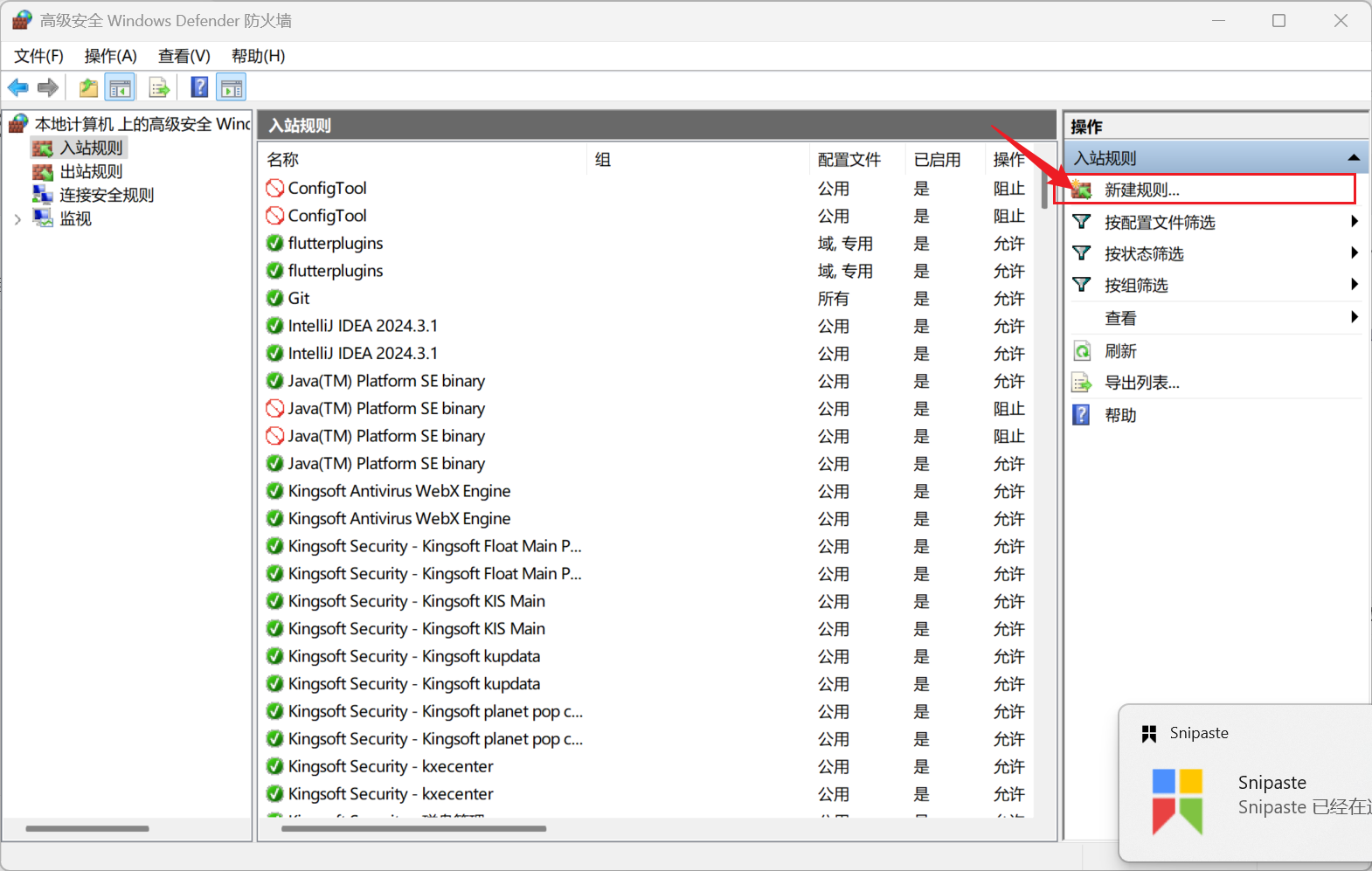
Task: Click the help icon beside 帮助
Action: (x=1082, y=415)
